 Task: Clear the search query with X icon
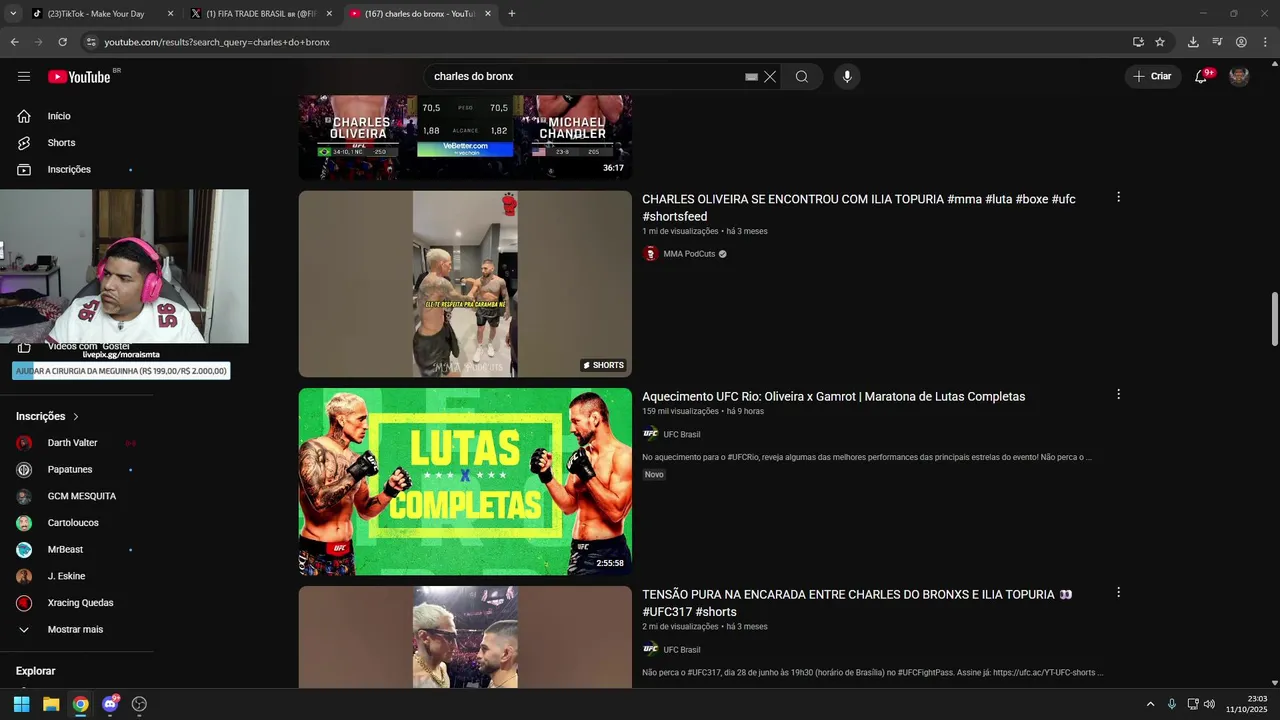tap(770, 77)
